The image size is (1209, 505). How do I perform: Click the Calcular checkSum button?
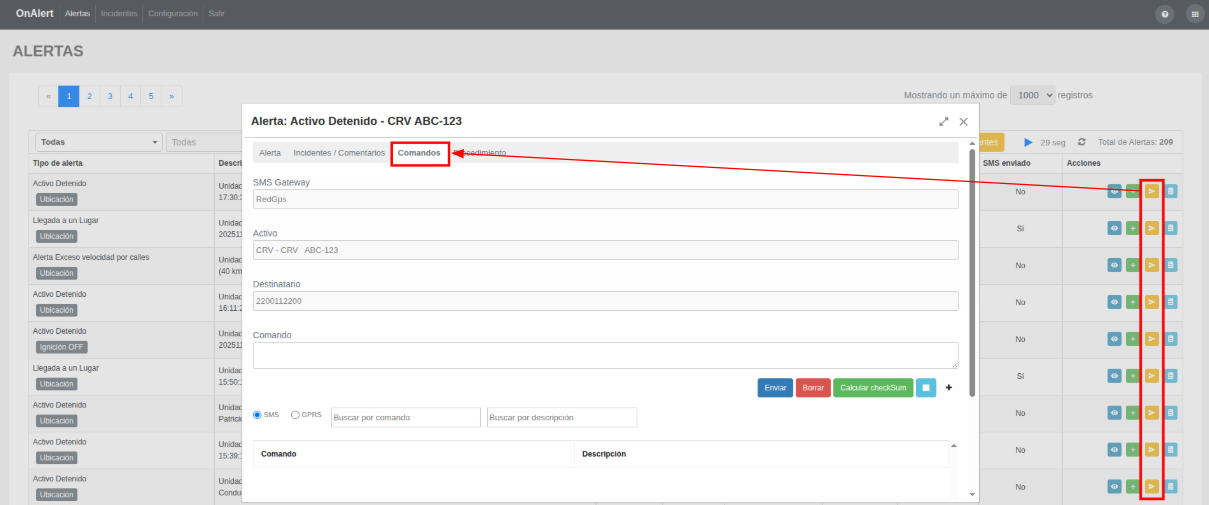pos(873,388)
